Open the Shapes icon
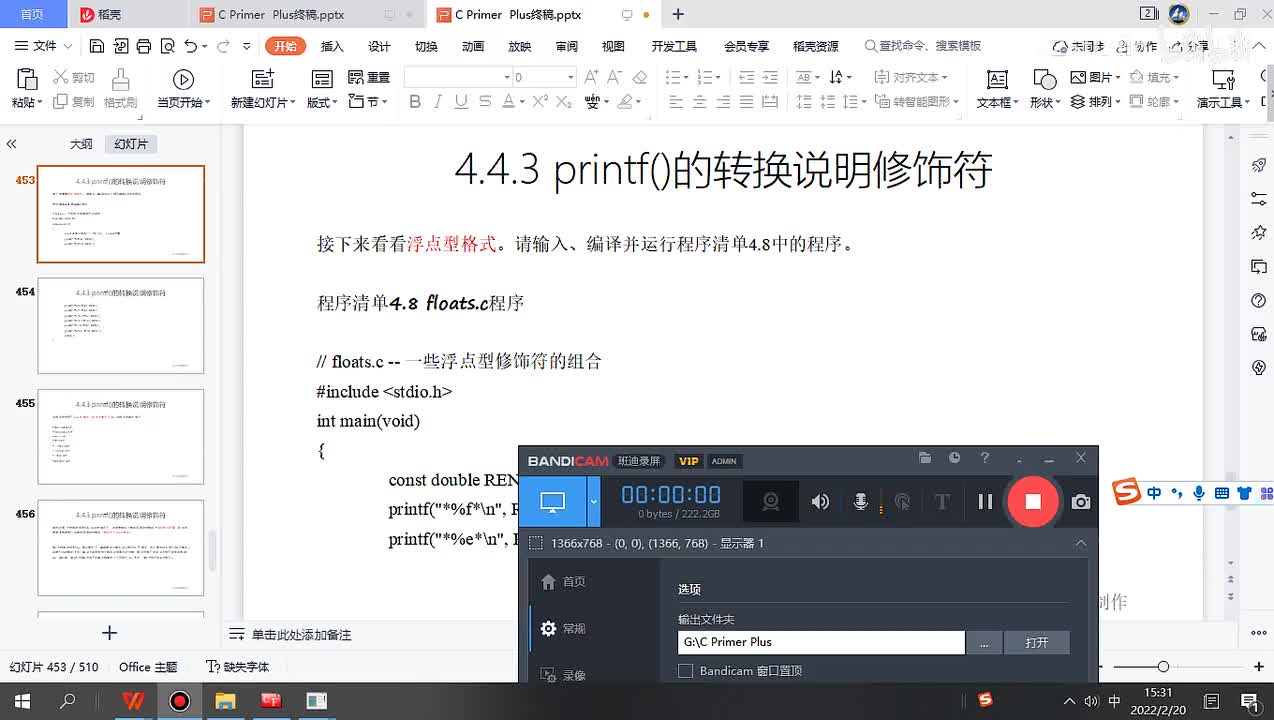The height and width of the screenshot is (720, 1274). click(x=1044, y=80)
